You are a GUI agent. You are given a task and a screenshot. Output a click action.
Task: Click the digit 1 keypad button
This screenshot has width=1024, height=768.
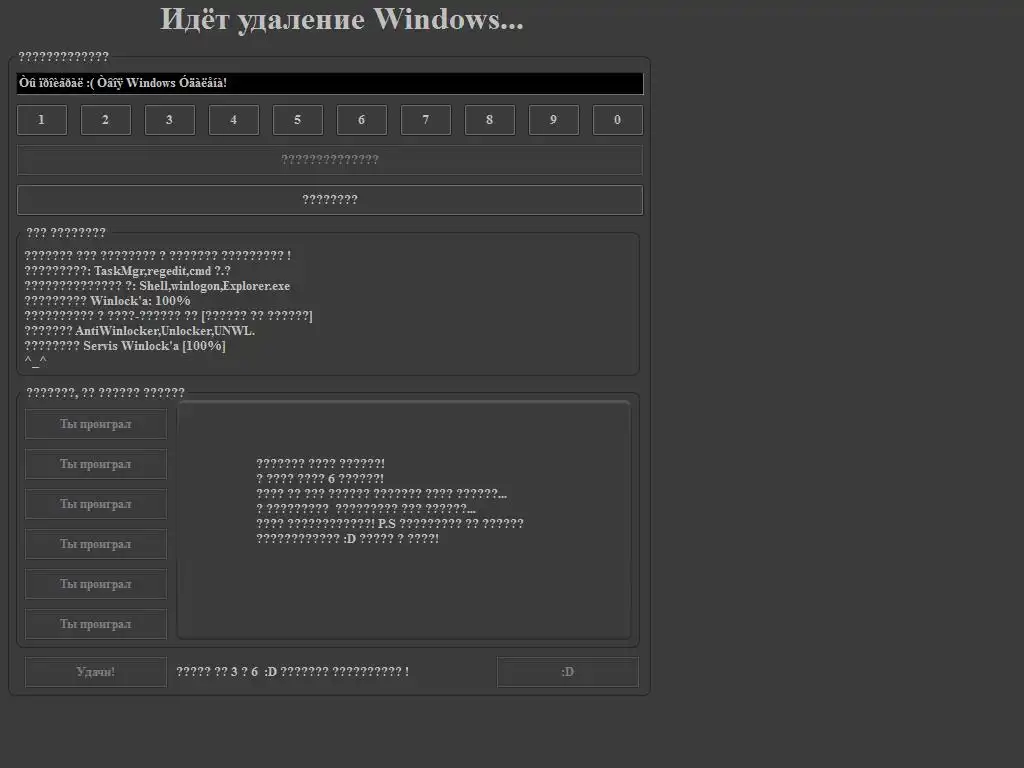click(42, 120)
